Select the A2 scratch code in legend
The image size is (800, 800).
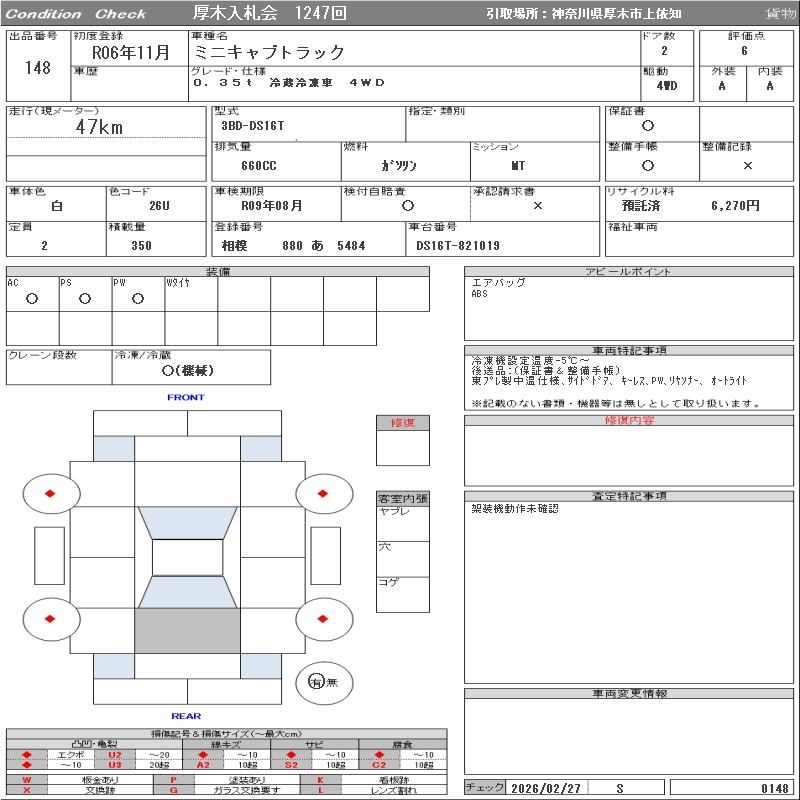coord(203,765)
